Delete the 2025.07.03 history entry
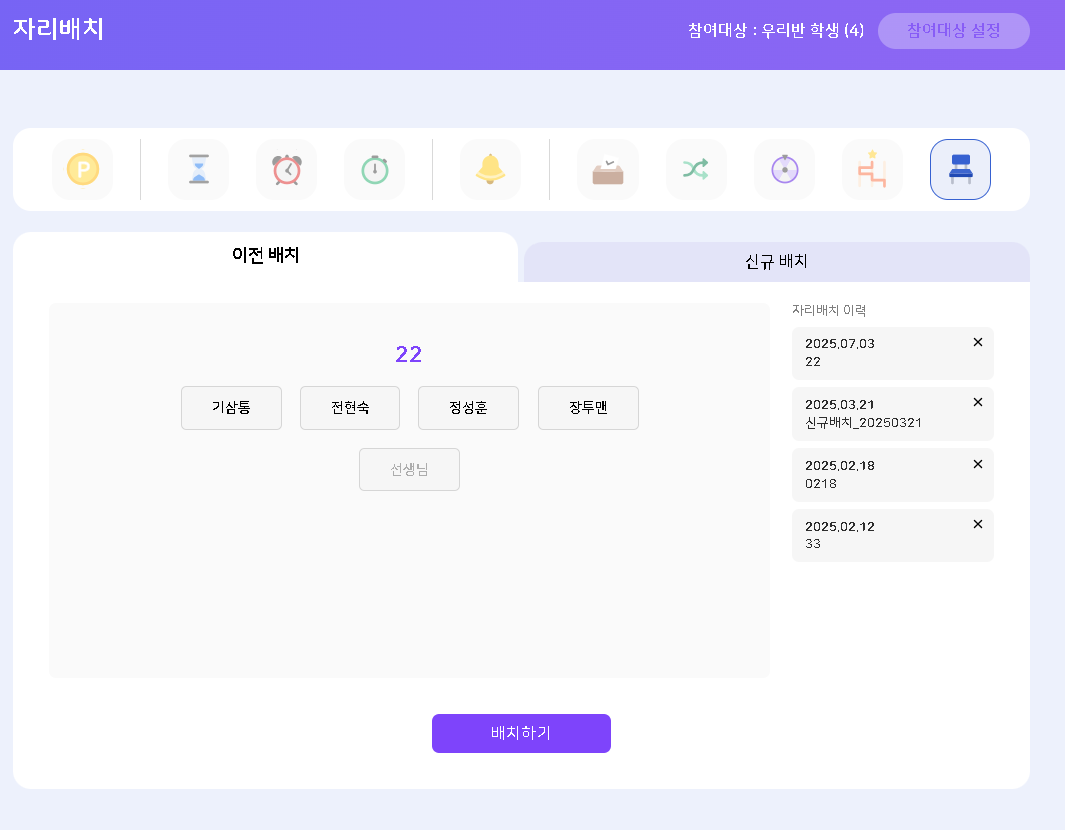 [x=977, y=342]
